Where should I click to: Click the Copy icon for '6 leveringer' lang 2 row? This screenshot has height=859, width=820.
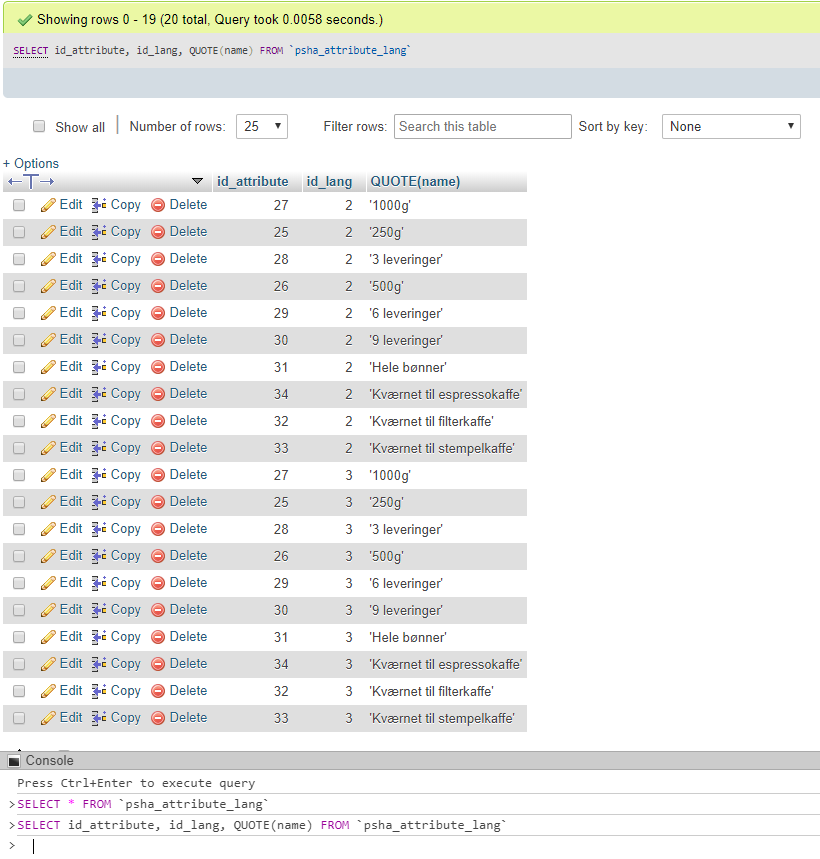coord(99,313)
